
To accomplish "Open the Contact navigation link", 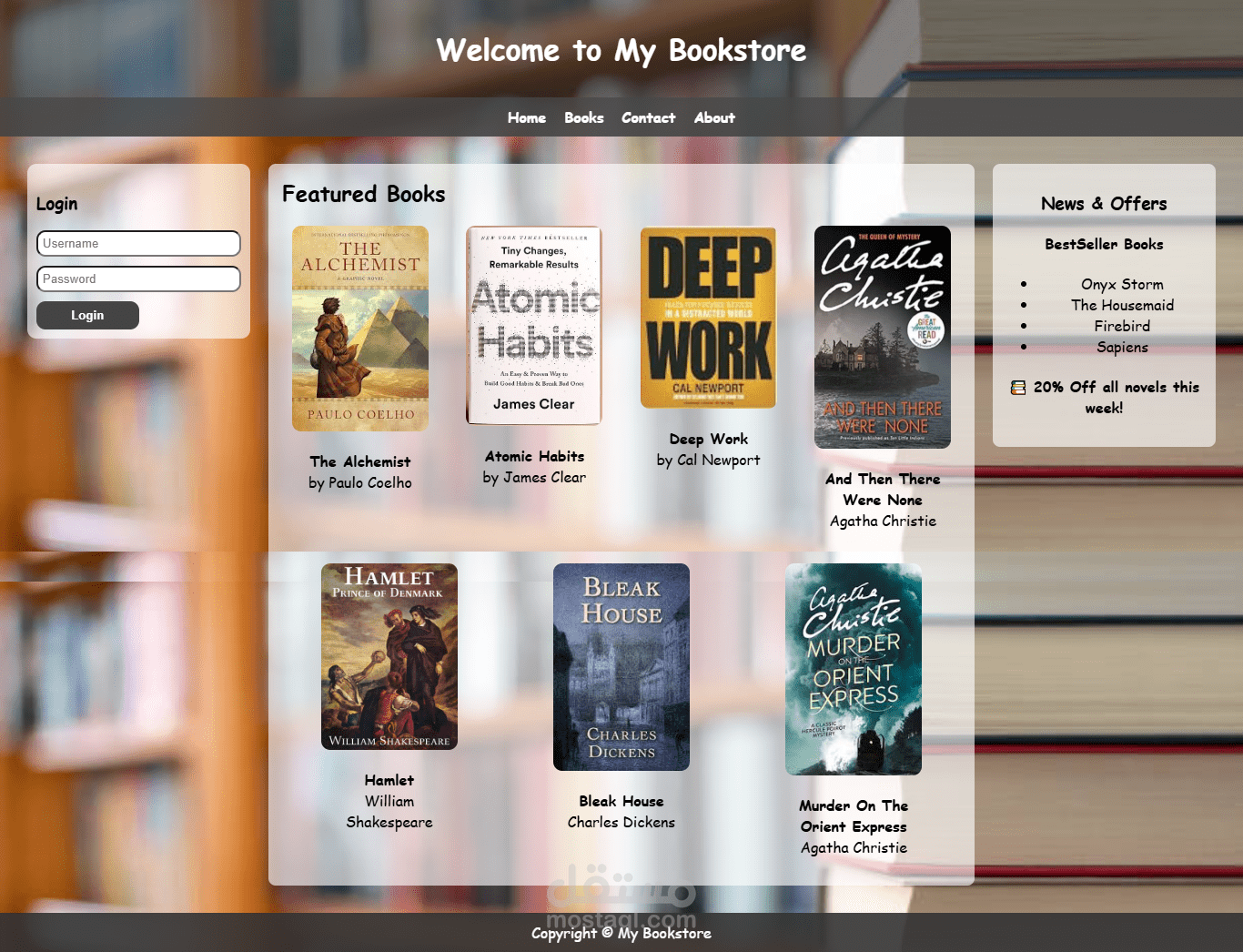I will point(649,117).
